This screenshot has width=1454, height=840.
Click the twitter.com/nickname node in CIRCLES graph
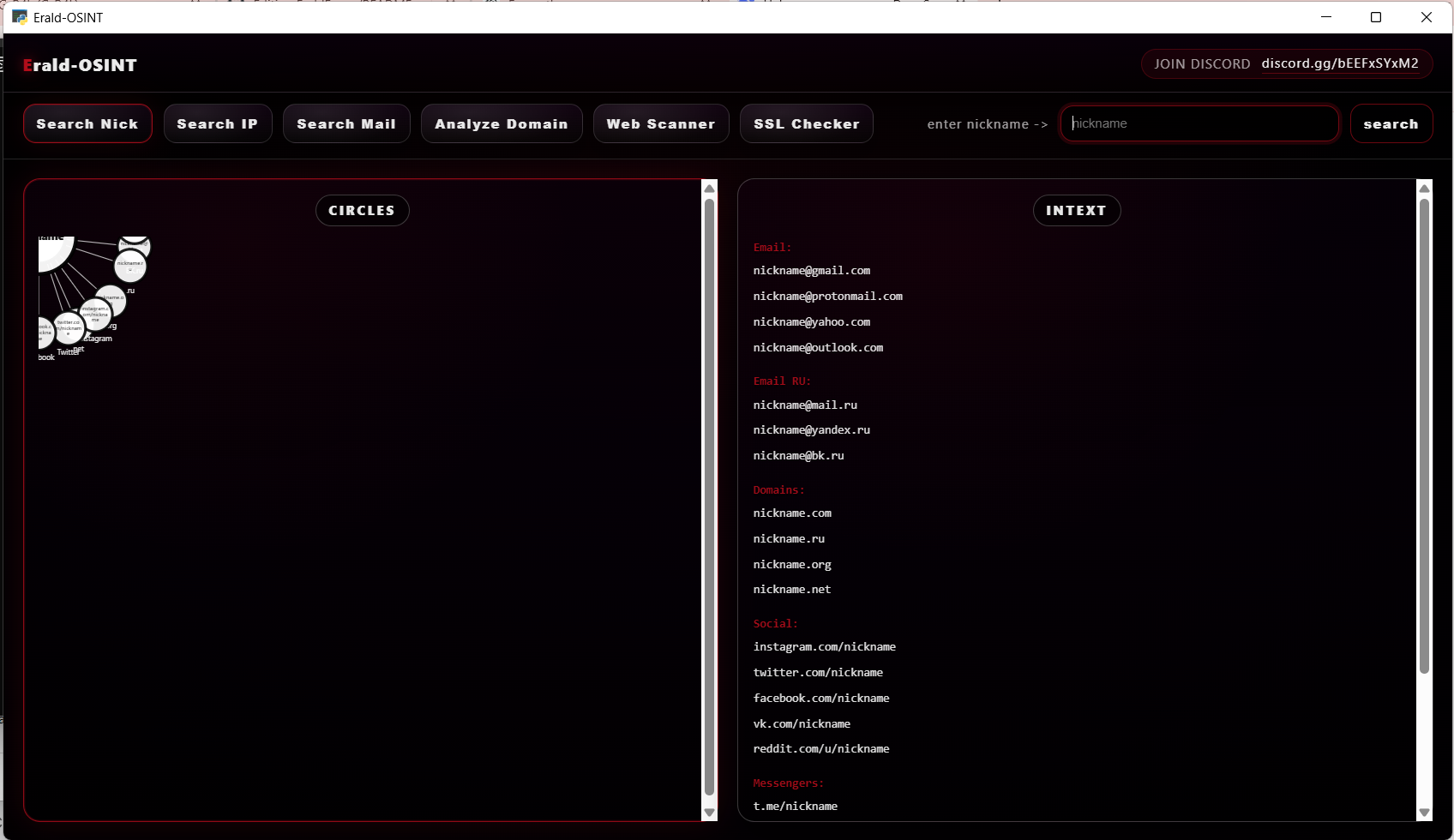pyautogui.click(x=69, y=327)
